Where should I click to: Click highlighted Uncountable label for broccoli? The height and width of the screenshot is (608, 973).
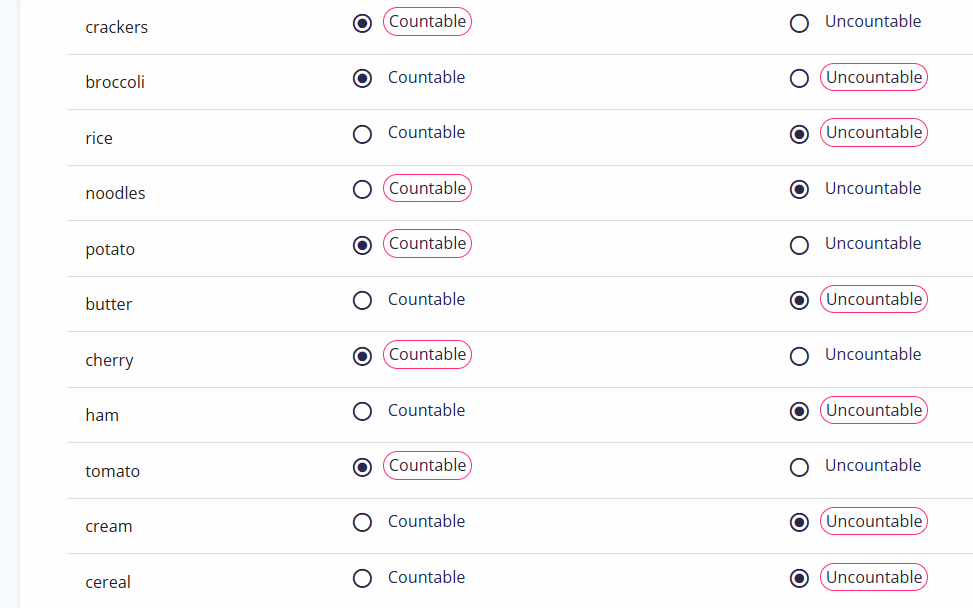click(x=874, y=78)
